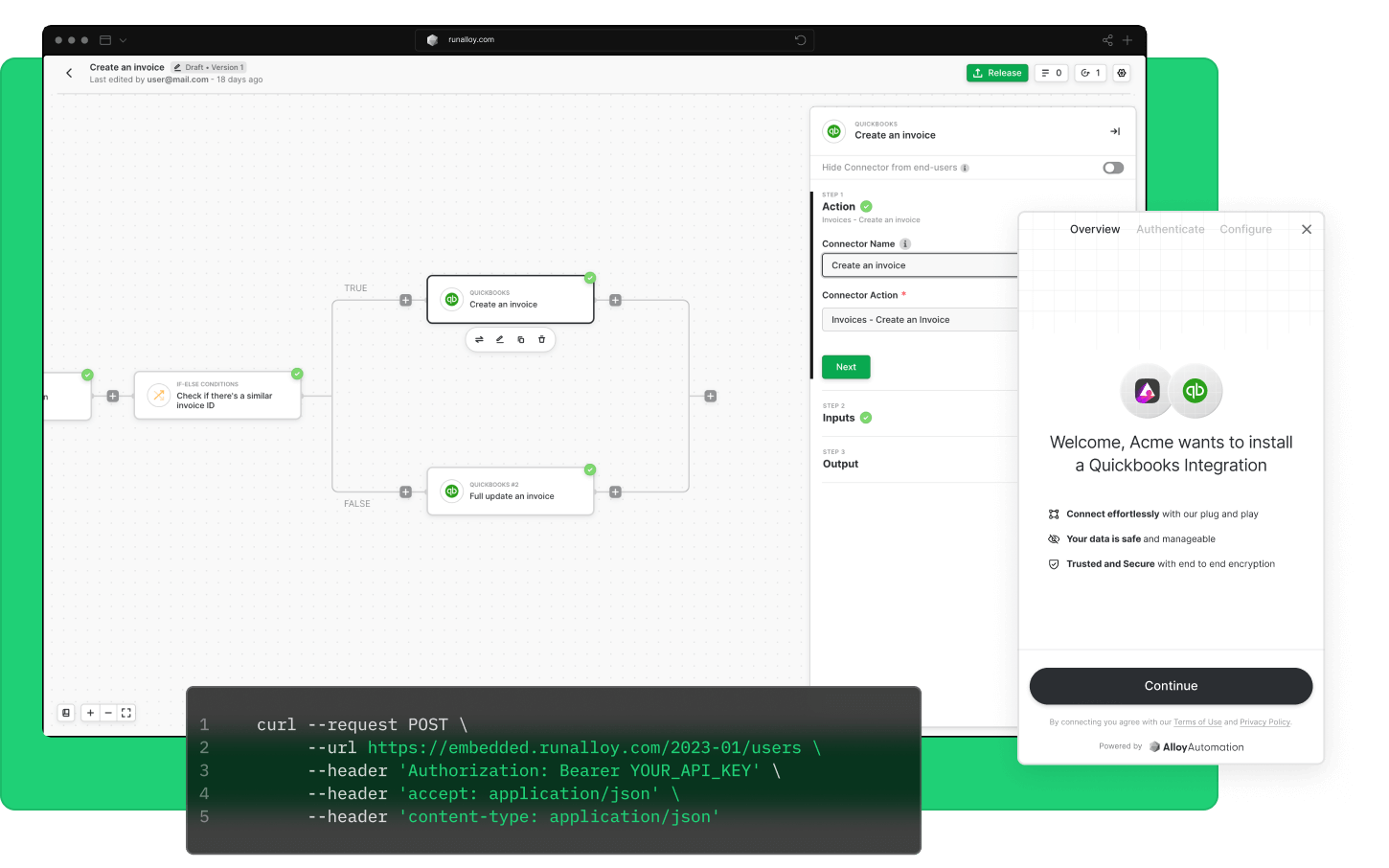
Task: Click the green Next button
Action: click(x=846, y=367)
